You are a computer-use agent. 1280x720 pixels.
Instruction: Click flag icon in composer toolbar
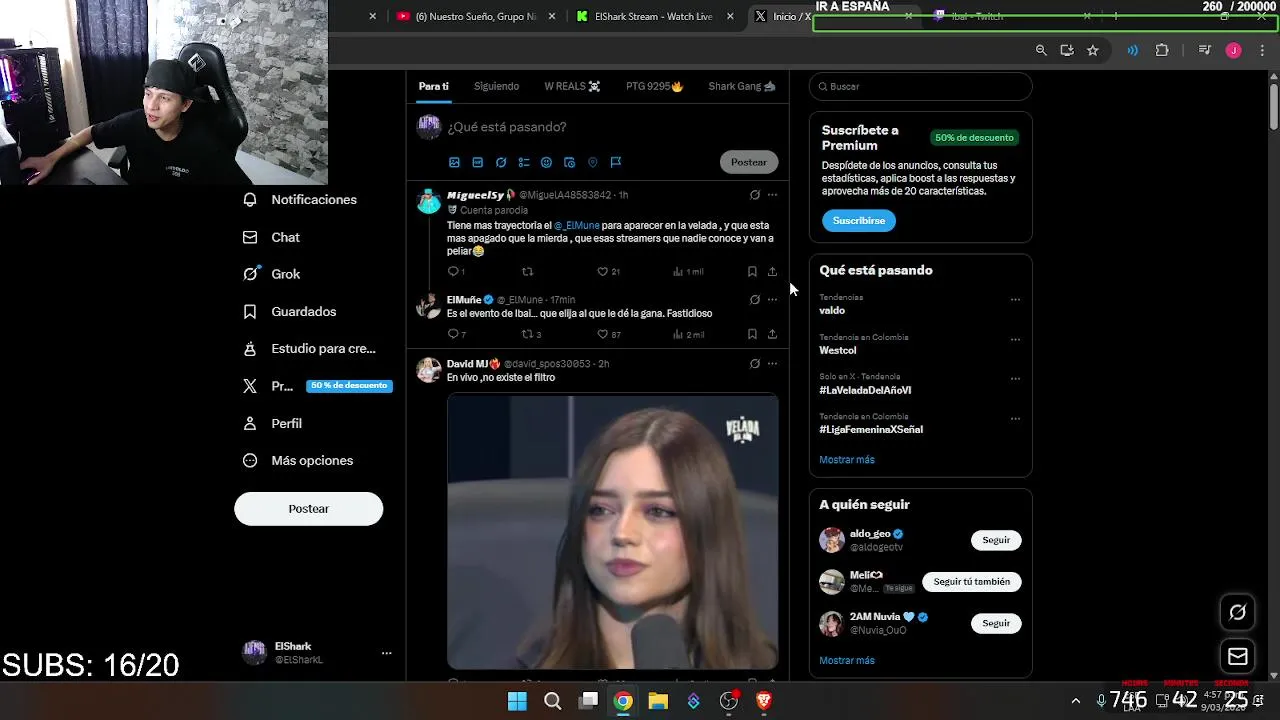click(616, 162)
